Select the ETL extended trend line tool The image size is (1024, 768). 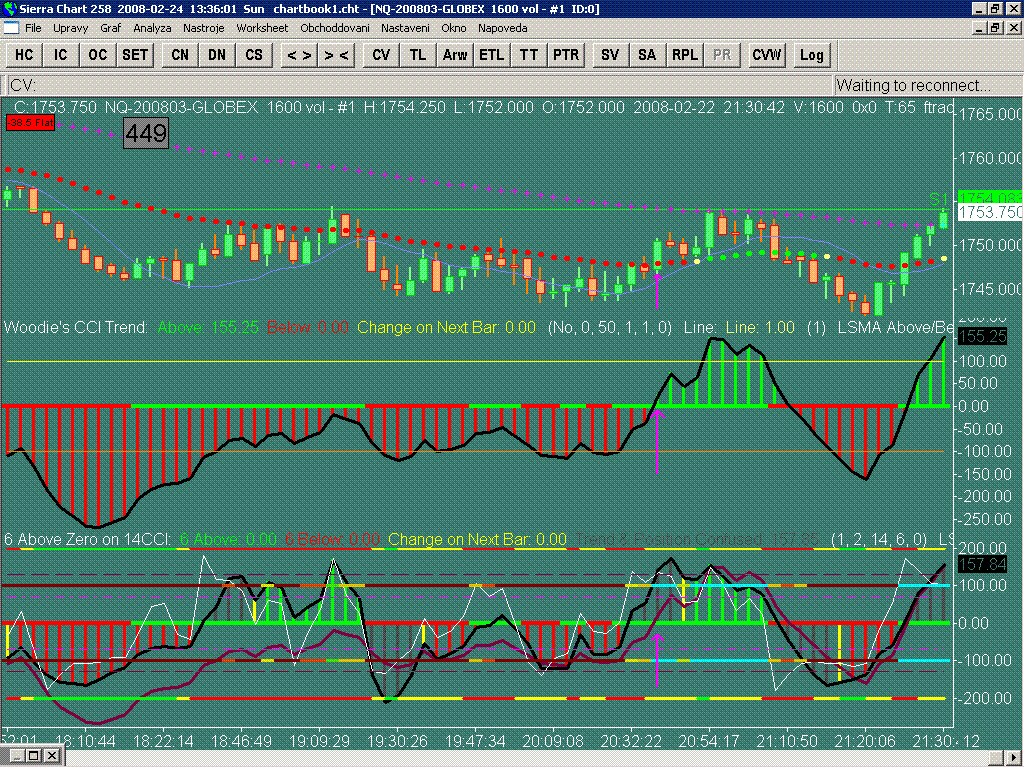tap(492, 55)
